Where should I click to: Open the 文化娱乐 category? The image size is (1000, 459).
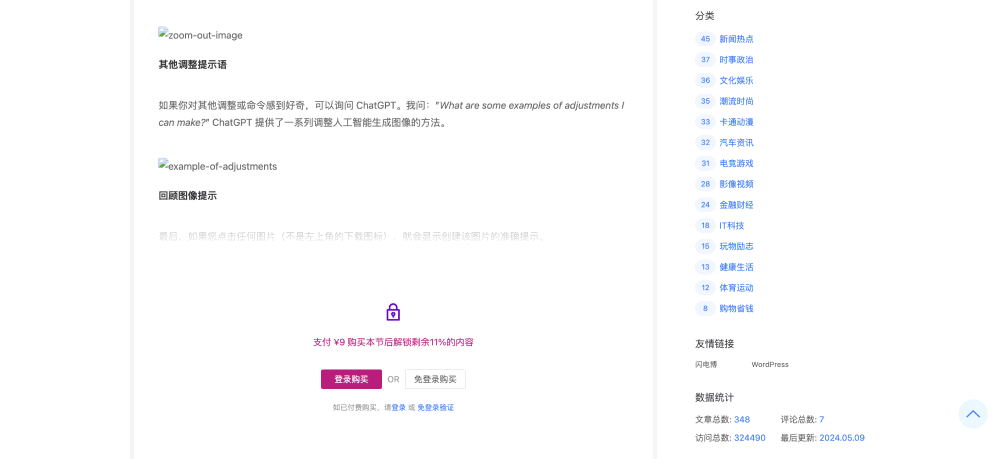pyautogui.click(x=737, y=80)
